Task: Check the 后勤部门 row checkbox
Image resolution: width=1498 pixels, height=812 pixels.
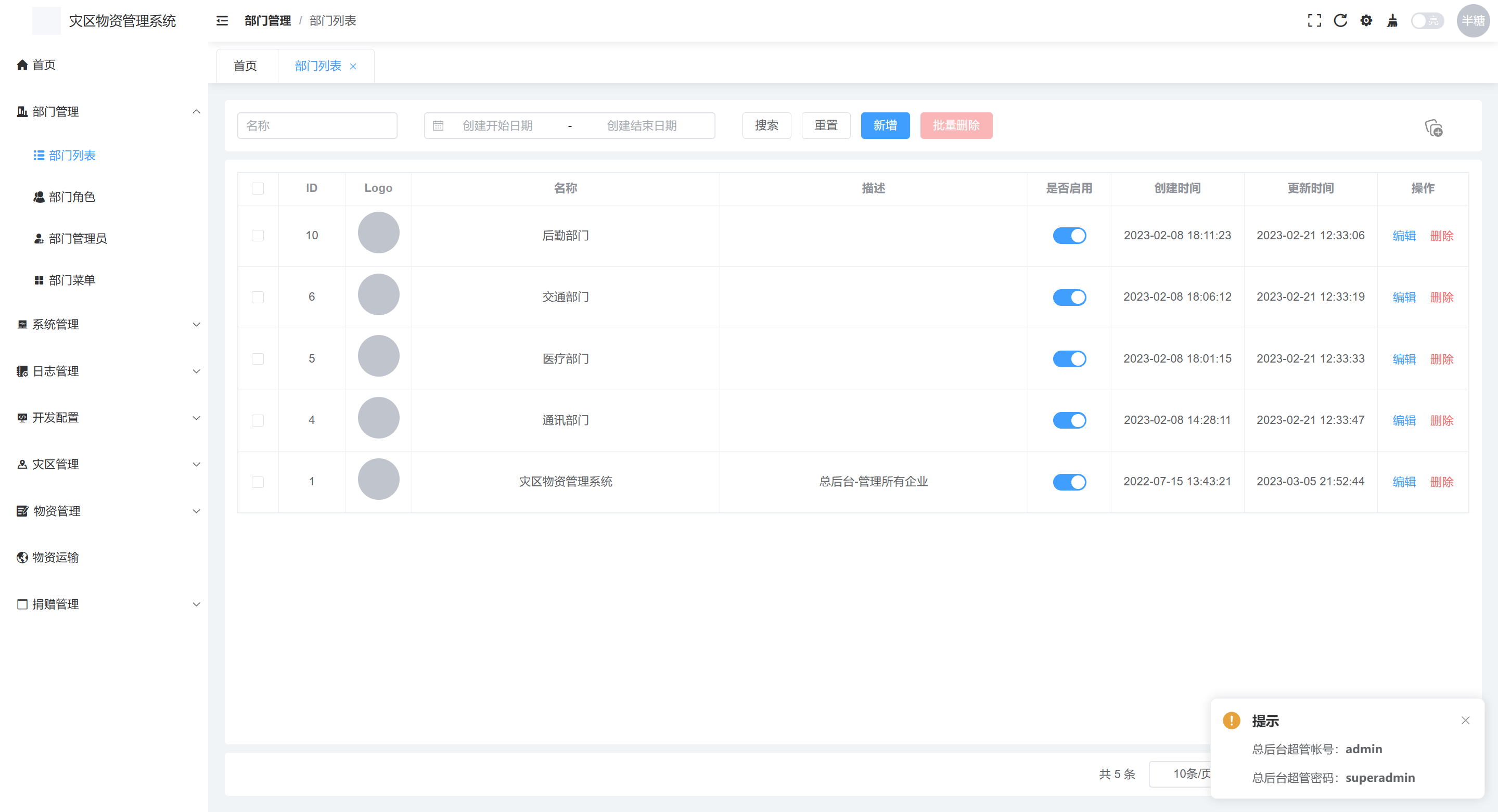Action: (x=258, y=236)
